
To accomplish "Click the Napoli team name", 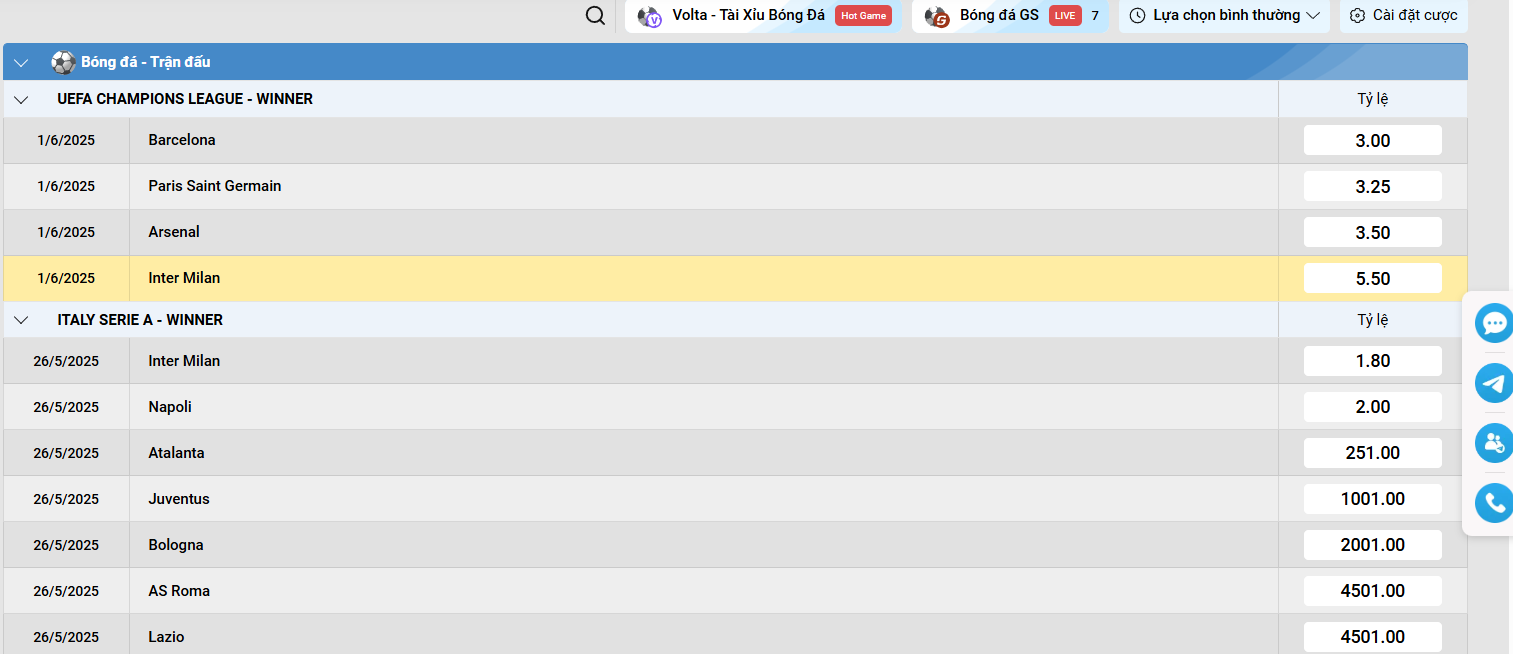I will (170, 407).
